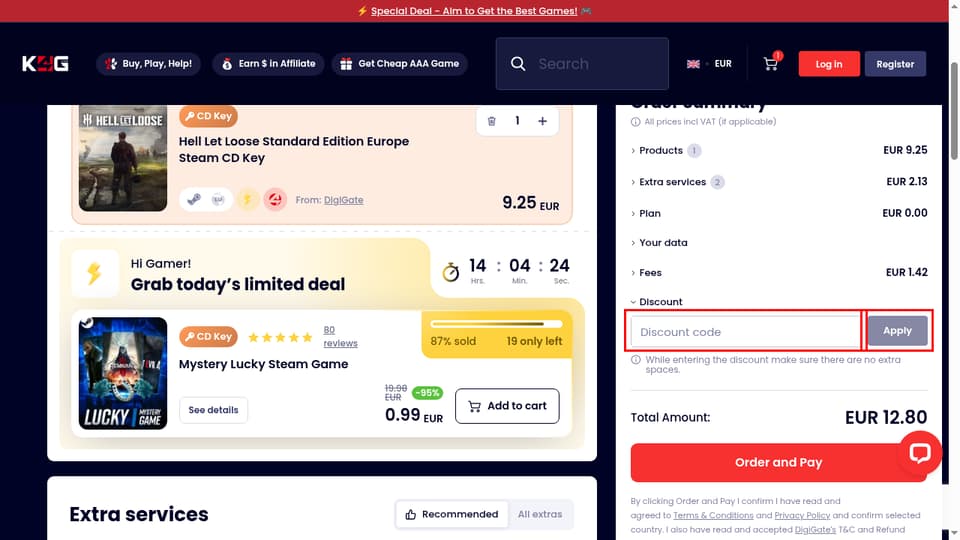960x540 pixels.
Task: Open the live chat bubble
Action: click(920, 453)
